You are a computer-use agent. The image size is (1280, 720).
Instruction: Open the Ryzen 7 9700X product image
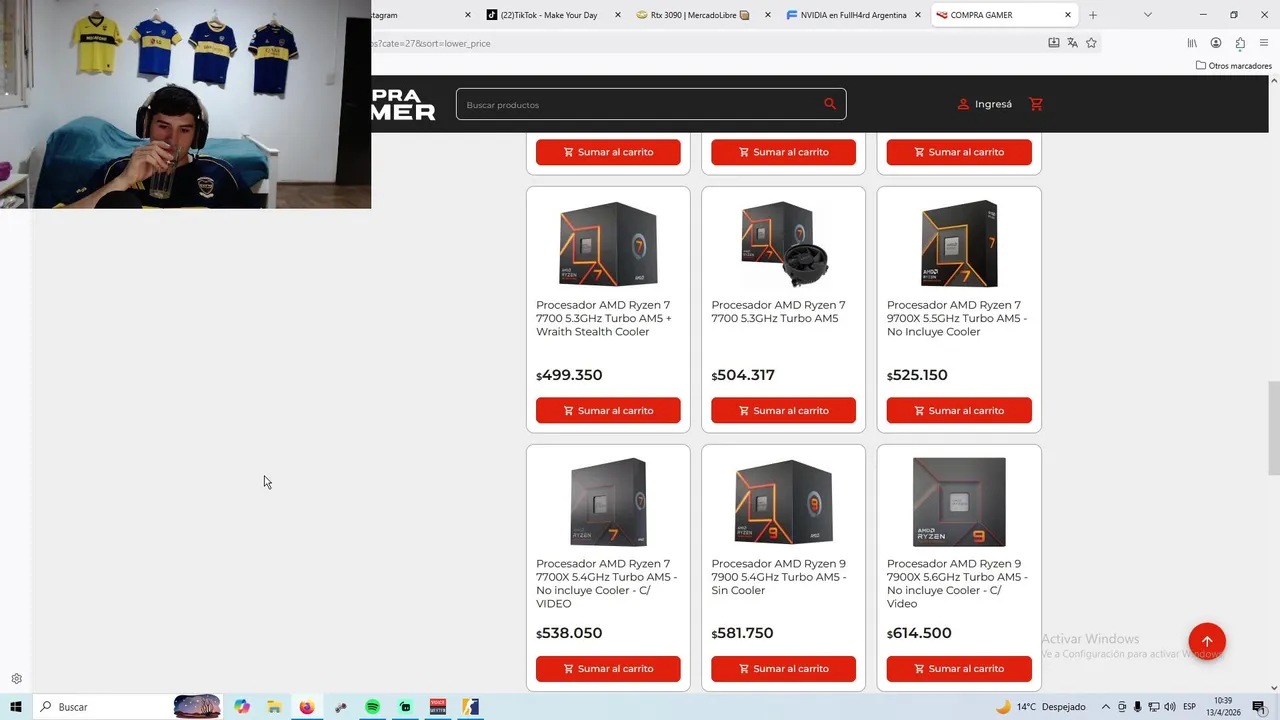[x=959, y=243]
